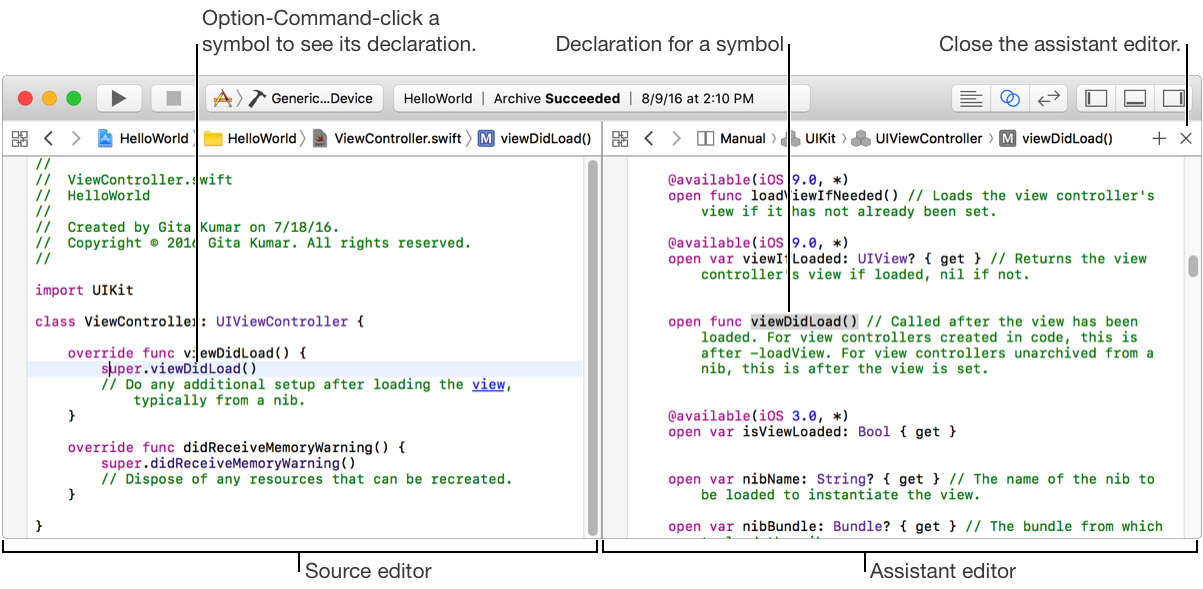Select the HelloWorld project in the jump bar
1203x589 pixels.
[x=143, y=139]
